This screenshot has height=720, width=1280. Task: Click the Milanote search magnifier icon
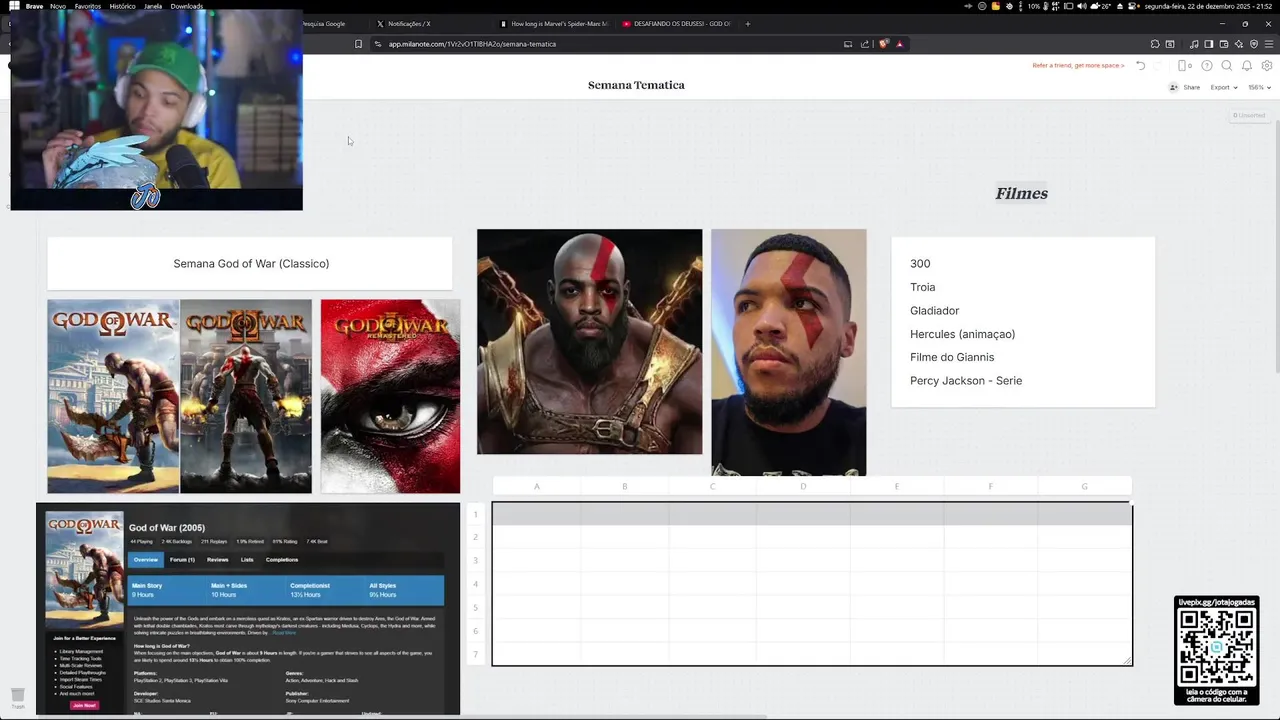coord(1227,65)
